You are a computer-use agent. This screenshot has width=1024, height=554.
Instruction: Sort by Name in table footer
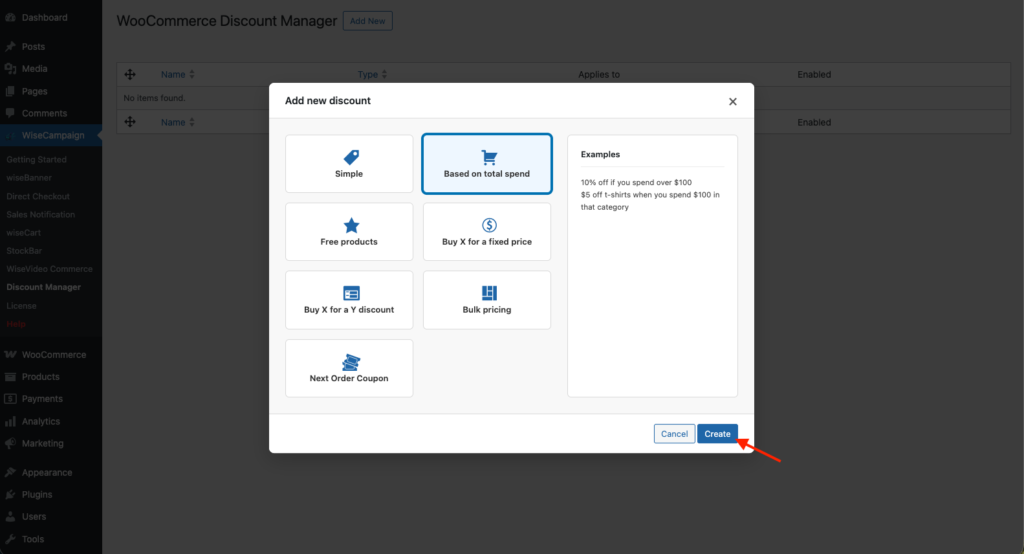[178, 122]
